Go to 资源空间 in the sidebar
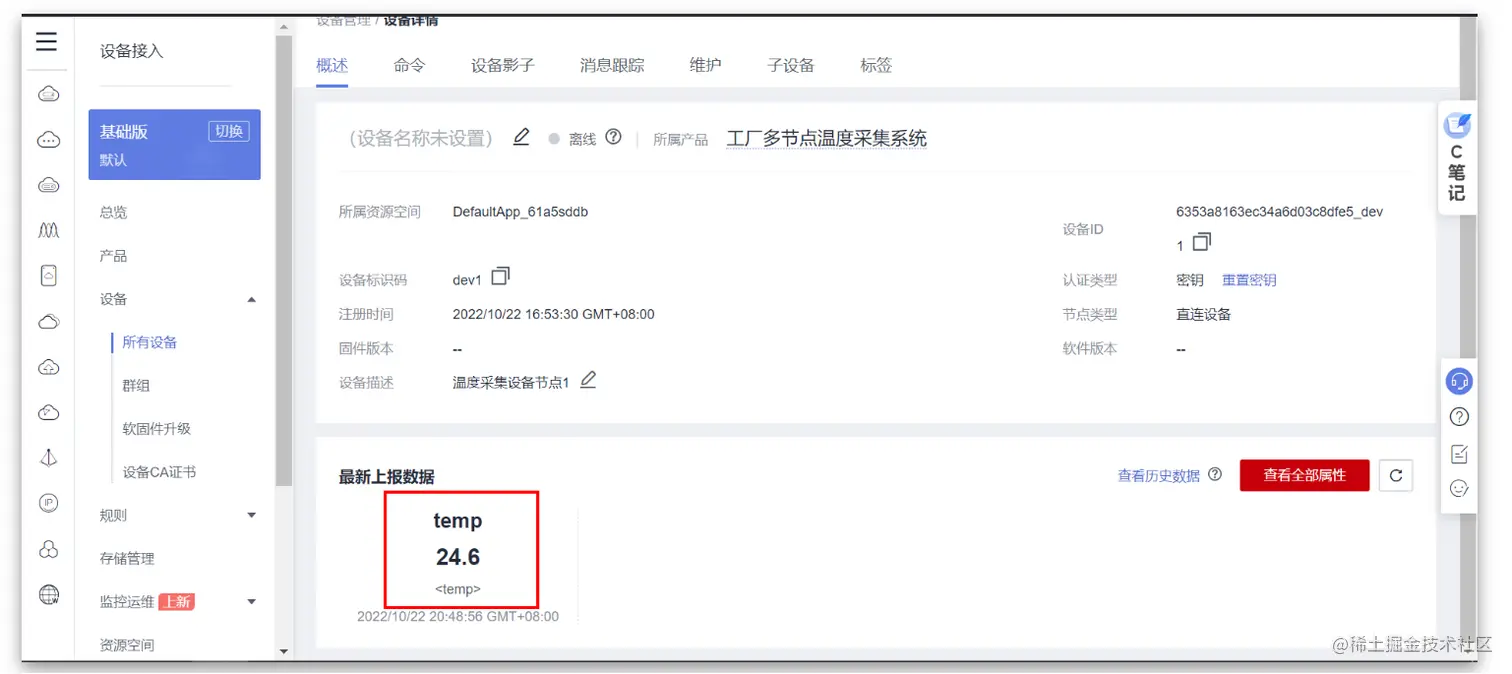The height and width of the screenshot is (674, 1512). pos(127,645)
